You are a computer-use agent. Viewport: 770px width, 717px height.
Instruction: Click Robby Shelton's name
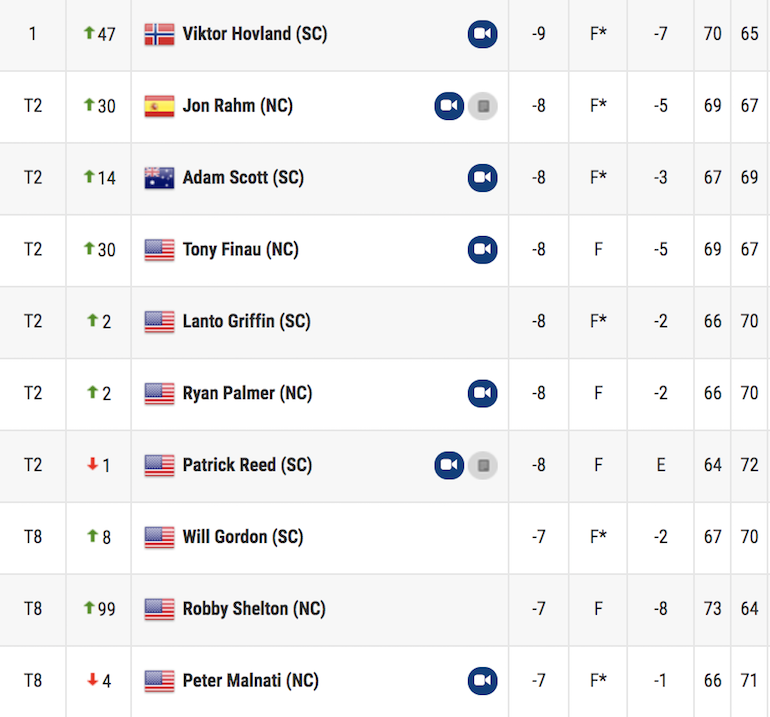tap(254, 609)
